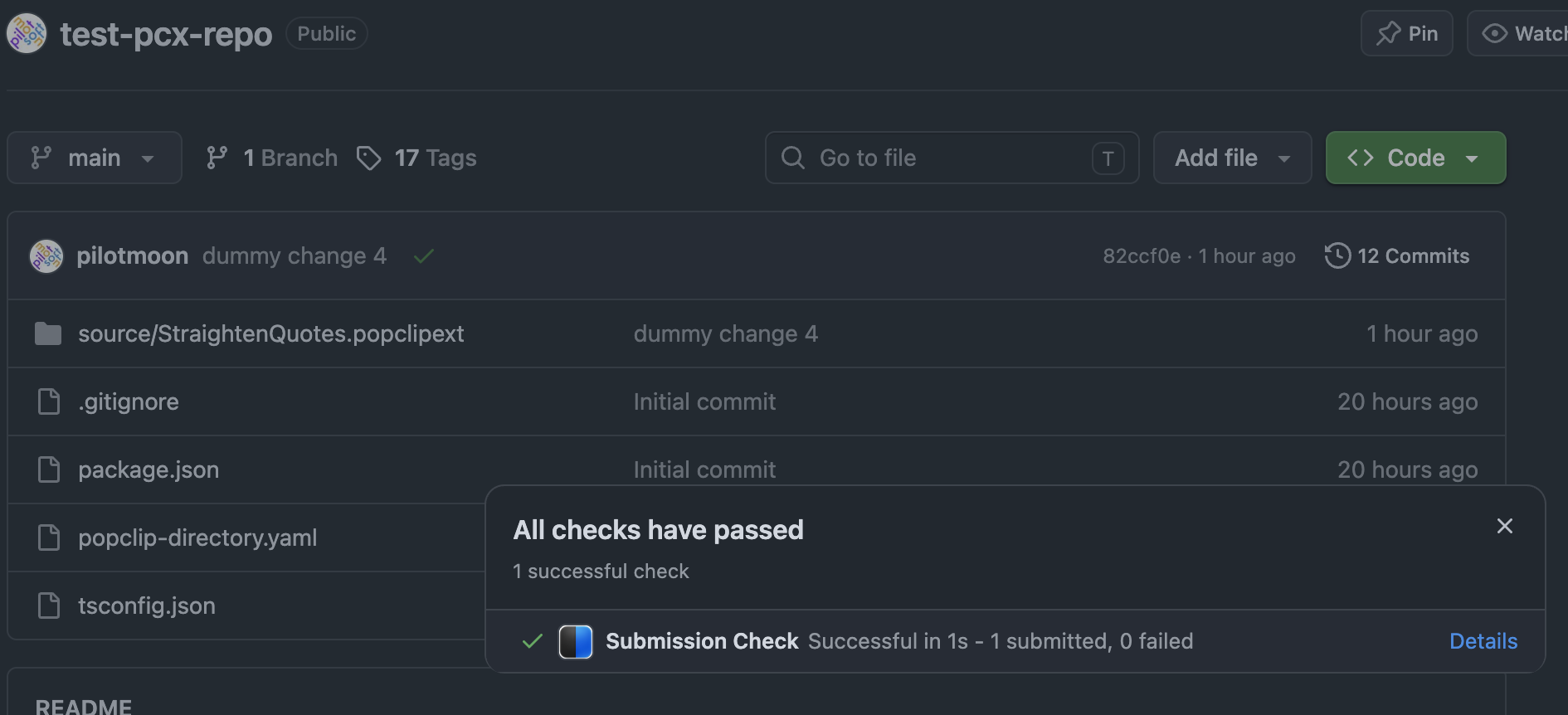1568x715 pixels.
Task: Click the '1 successful check' summary text
Action: coord(601,572)
